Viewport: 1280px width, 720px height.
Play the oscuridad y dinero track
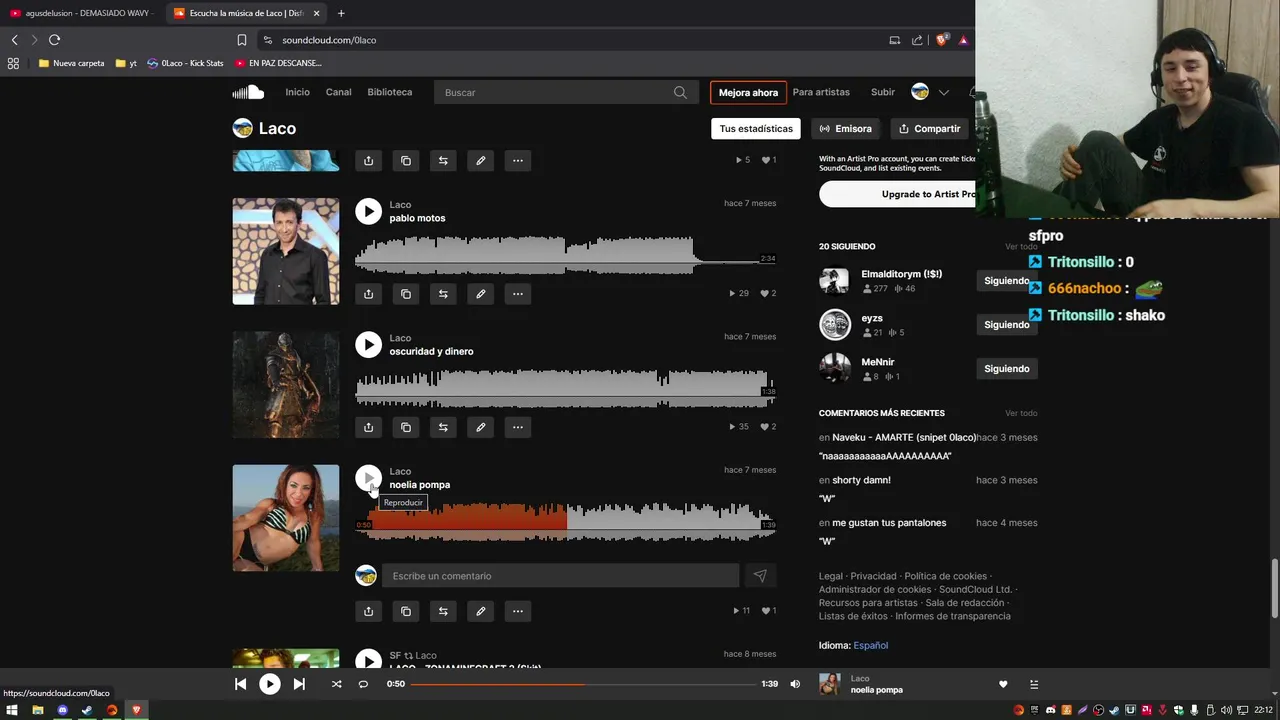pos(368,344)
